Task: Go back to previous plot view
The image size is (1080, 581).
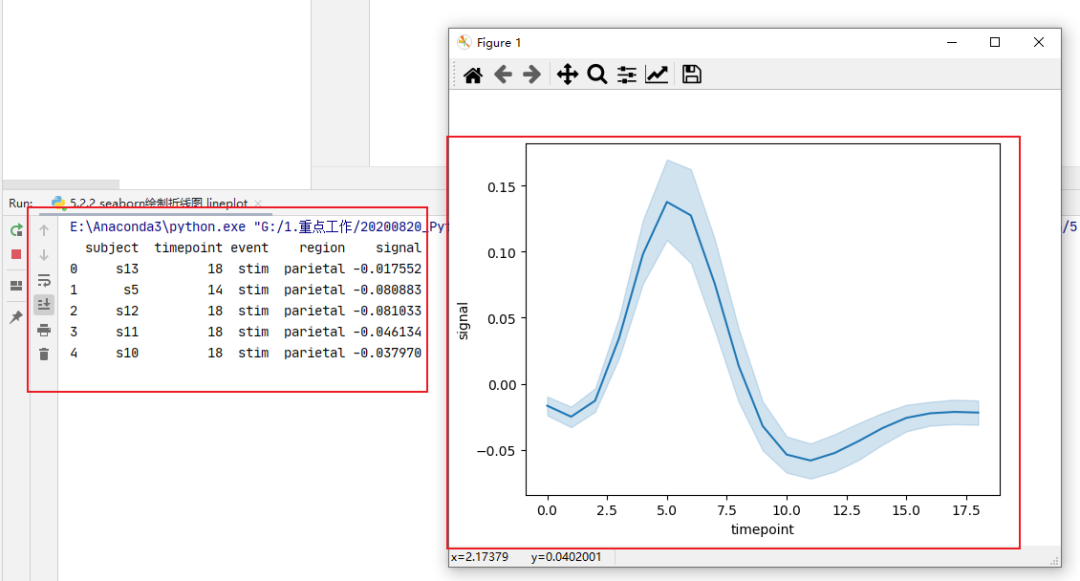Action: coord(503,74)
